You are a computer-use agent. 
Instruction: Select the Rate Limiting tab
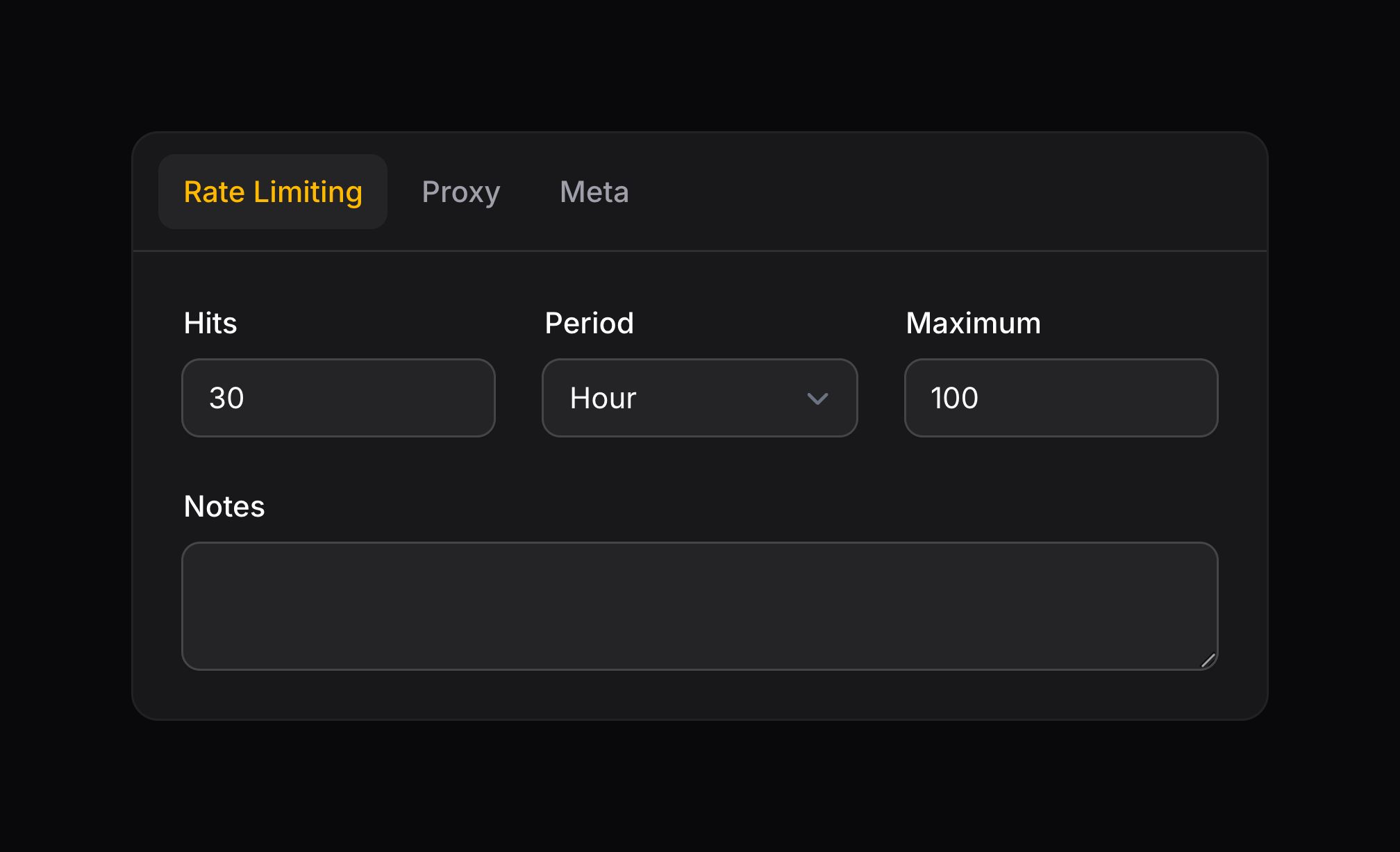coord(273,192)
